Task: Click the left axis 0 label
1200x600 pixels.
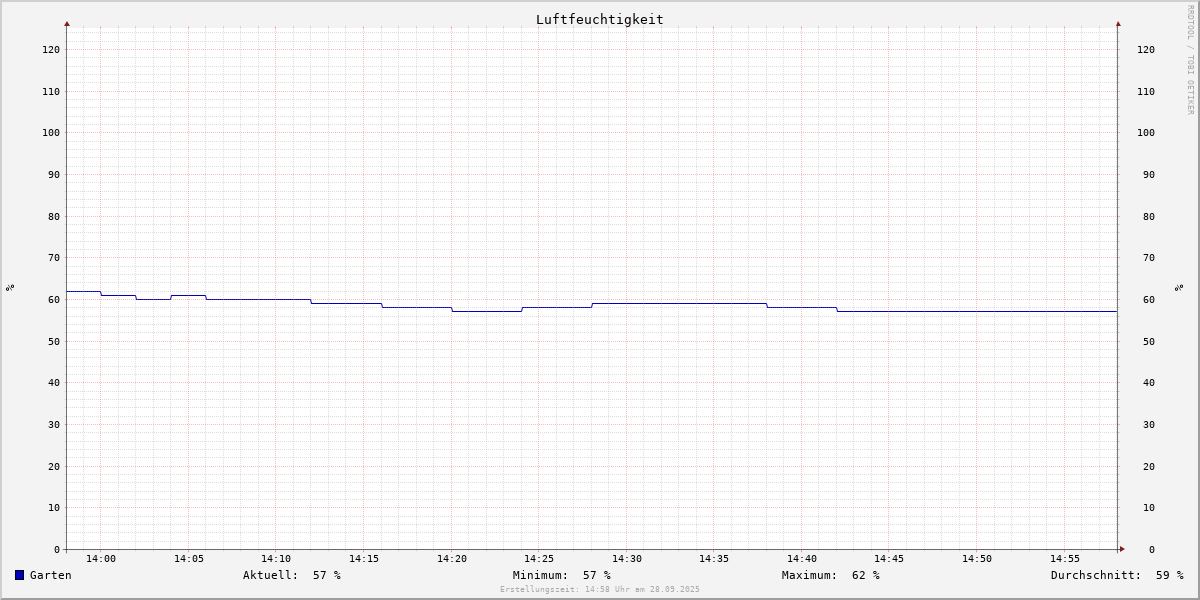Action: point(57,549)
